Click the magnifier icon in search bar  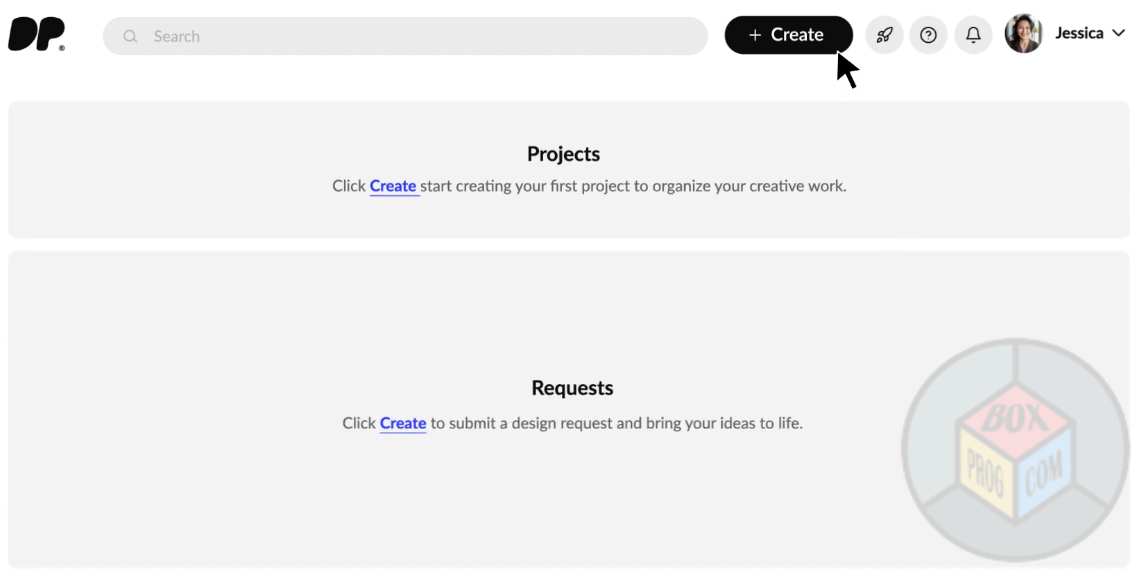[130, 37]
